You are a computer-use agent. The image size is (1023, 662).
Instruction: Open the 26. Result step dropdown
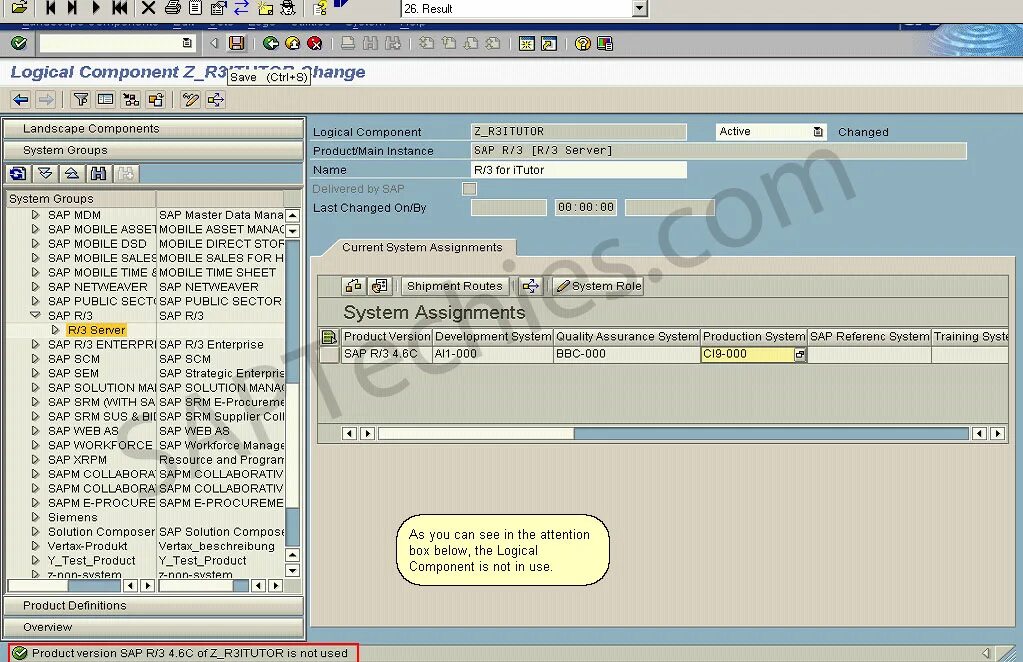[x=640, y=8]
